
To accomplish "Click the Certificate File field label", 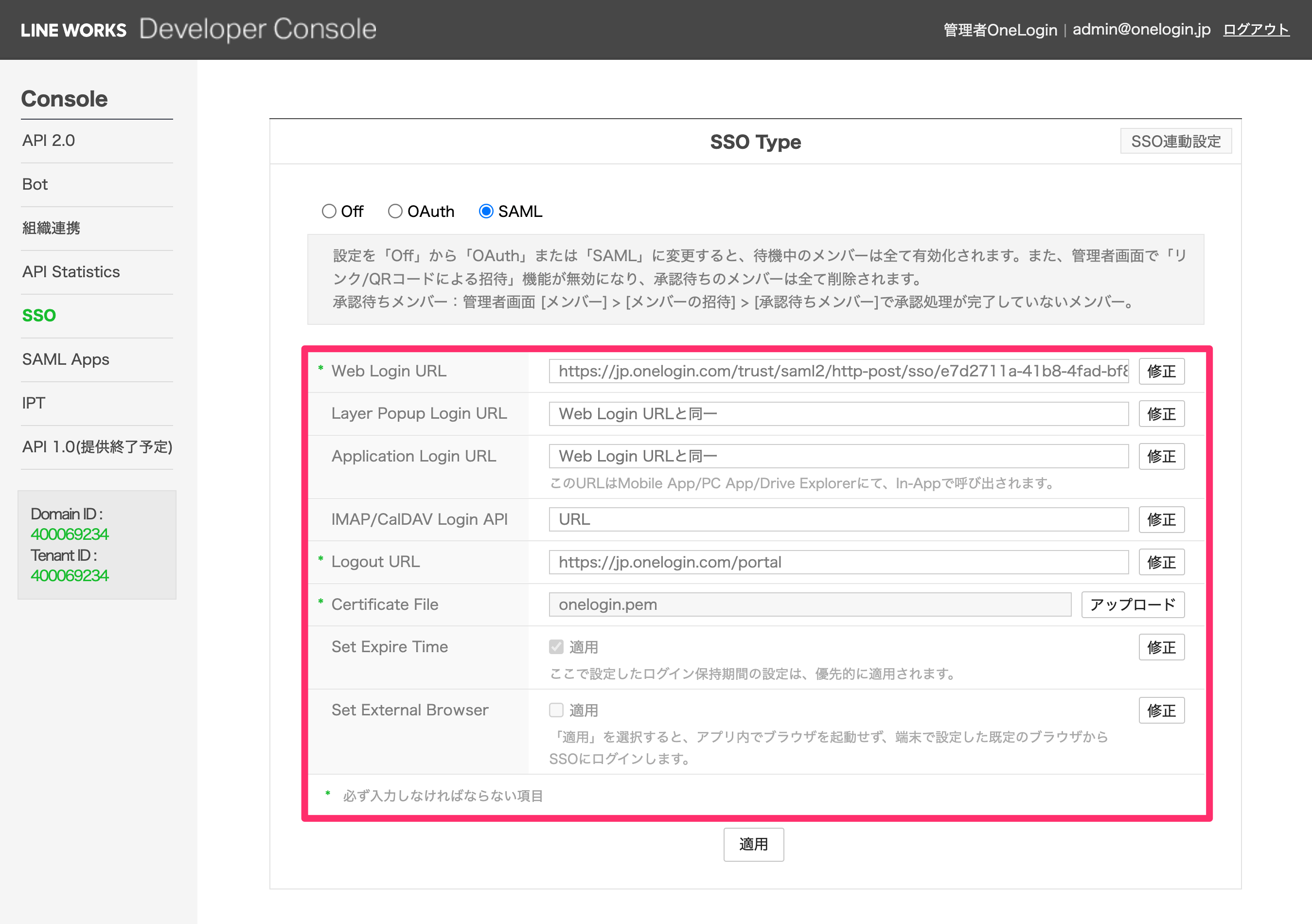I will pos(385,604).
